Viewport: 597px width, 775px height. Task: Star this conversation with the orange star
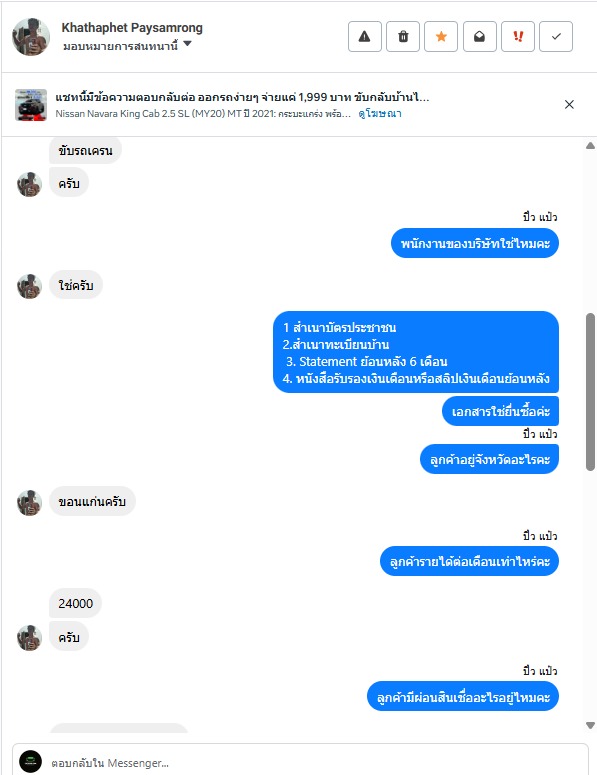[441, 37]
